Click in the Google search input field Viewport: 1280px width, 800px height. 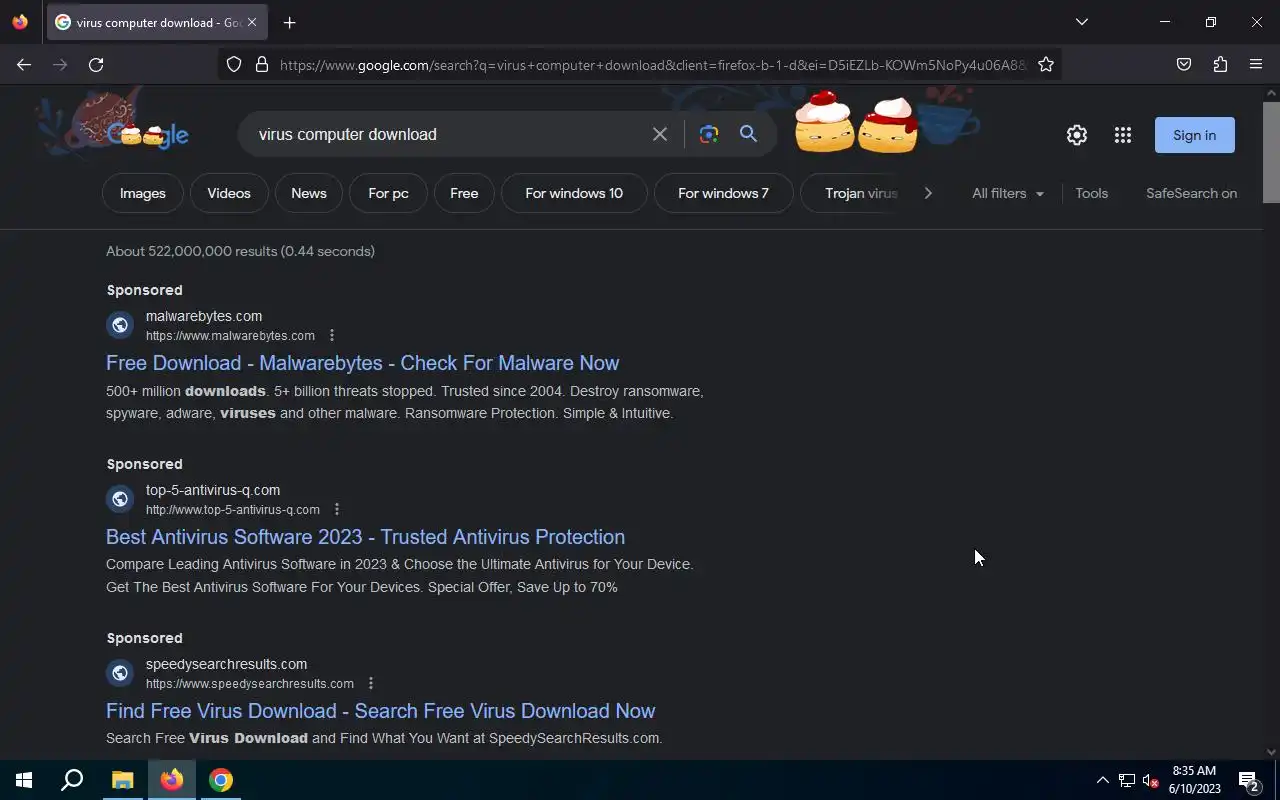click(x=448, y=134)
